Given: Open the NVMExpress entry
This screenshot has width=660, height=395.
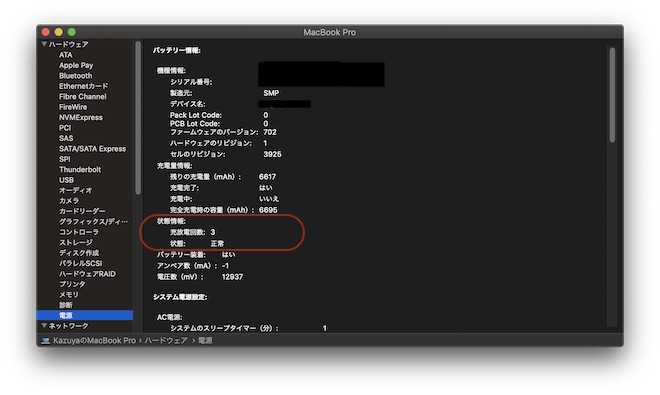Looking at the screenshot, I should tap(80, 117).
